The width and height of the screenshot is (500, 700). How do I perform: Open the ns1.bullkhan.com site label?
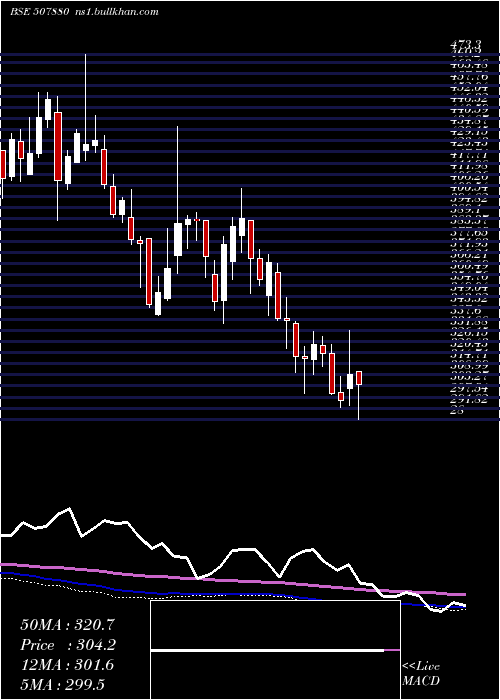coord(115,12)
